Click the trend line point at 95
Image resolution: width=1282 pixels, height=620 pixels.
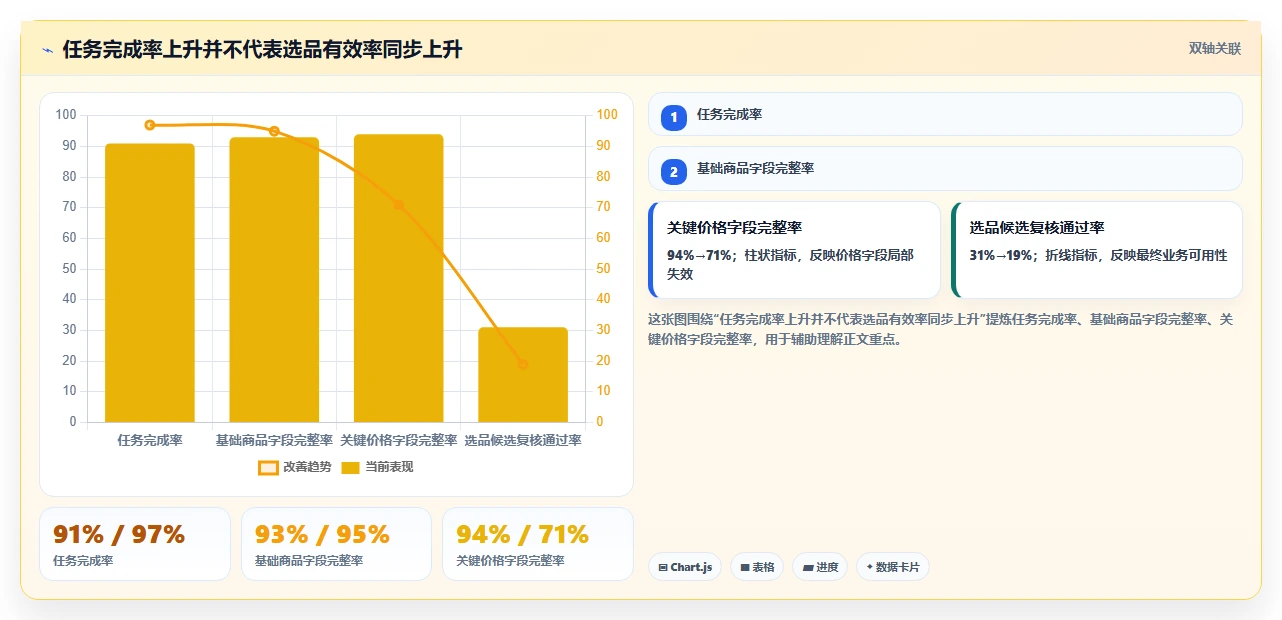(274, 131)
